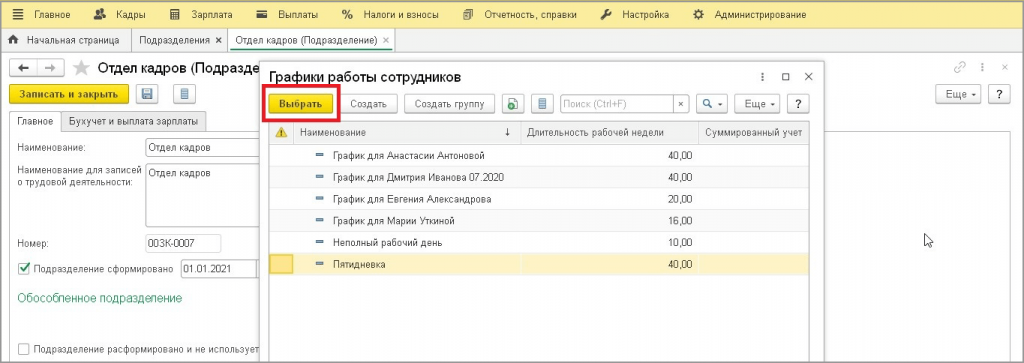The image size is (1024, 363).
Task: Open the Администрирование section
Action: [x=749, y=14]
